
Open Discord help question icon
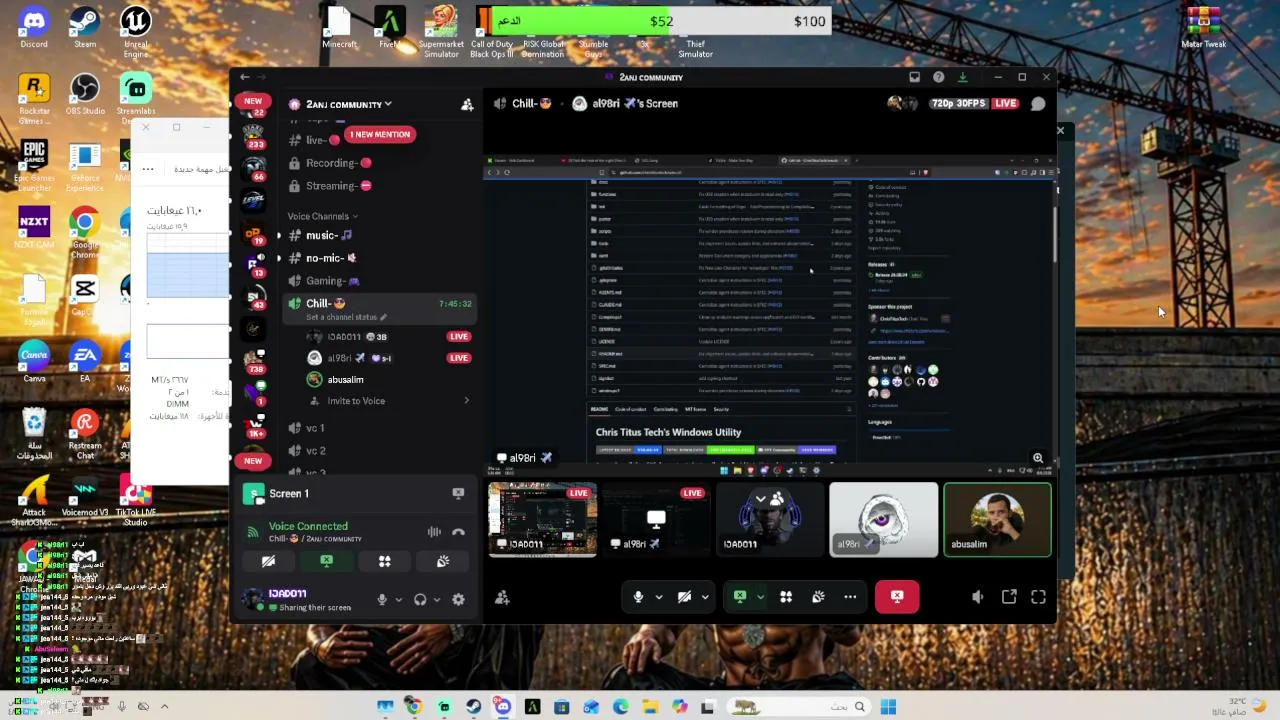938,77
